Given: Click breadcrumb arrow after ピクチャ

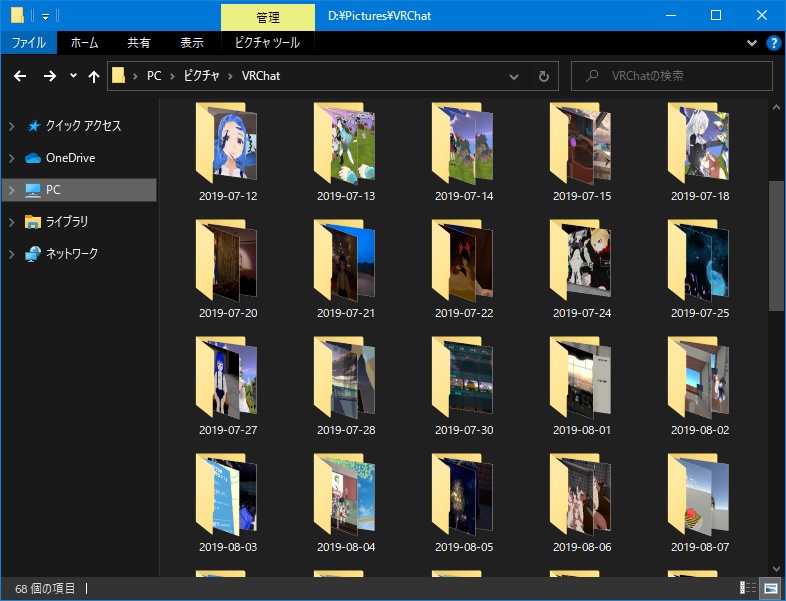Looking at the screenshot, I should (231, 76).
